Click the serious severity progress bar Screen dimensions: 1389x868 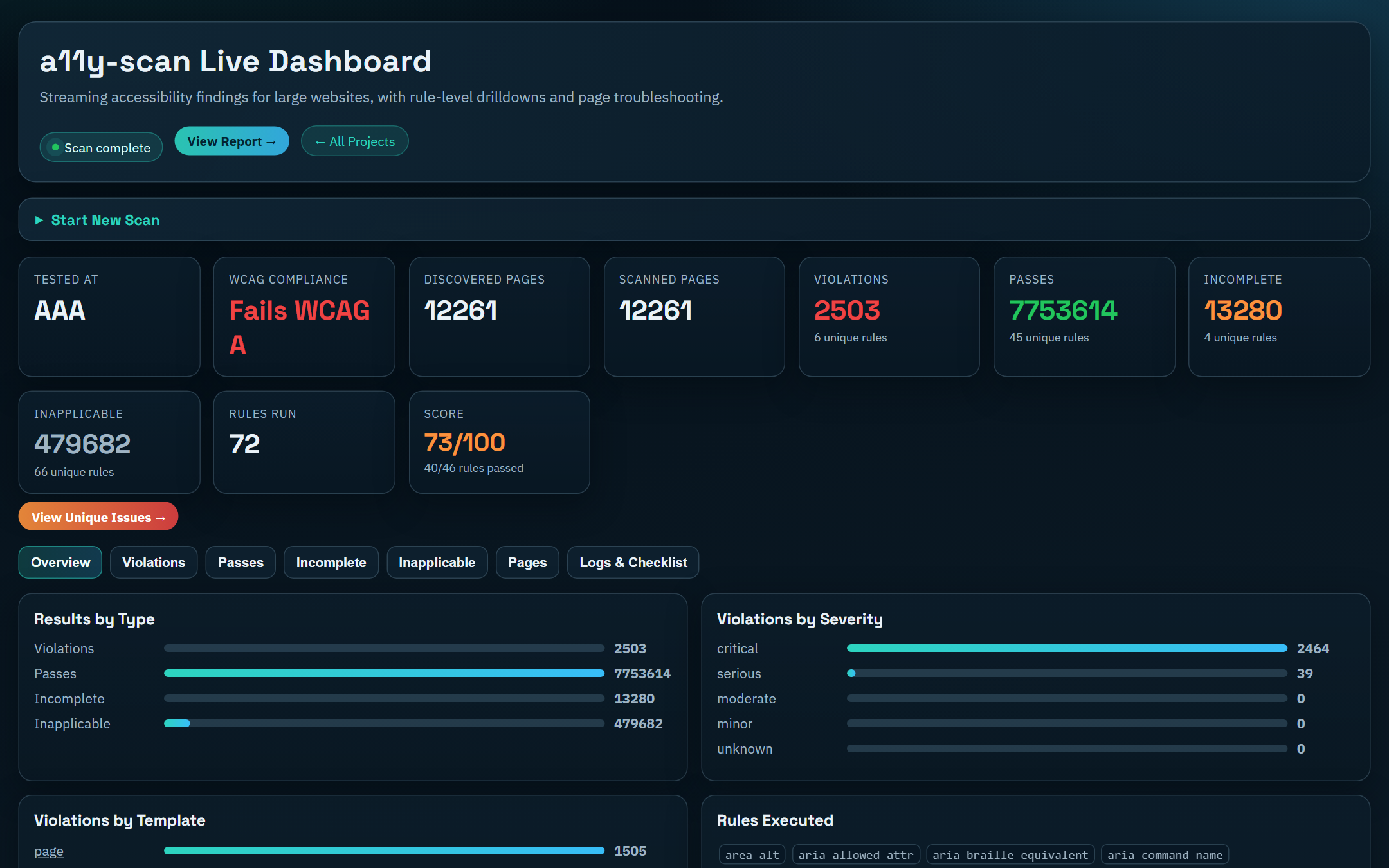1067,673
